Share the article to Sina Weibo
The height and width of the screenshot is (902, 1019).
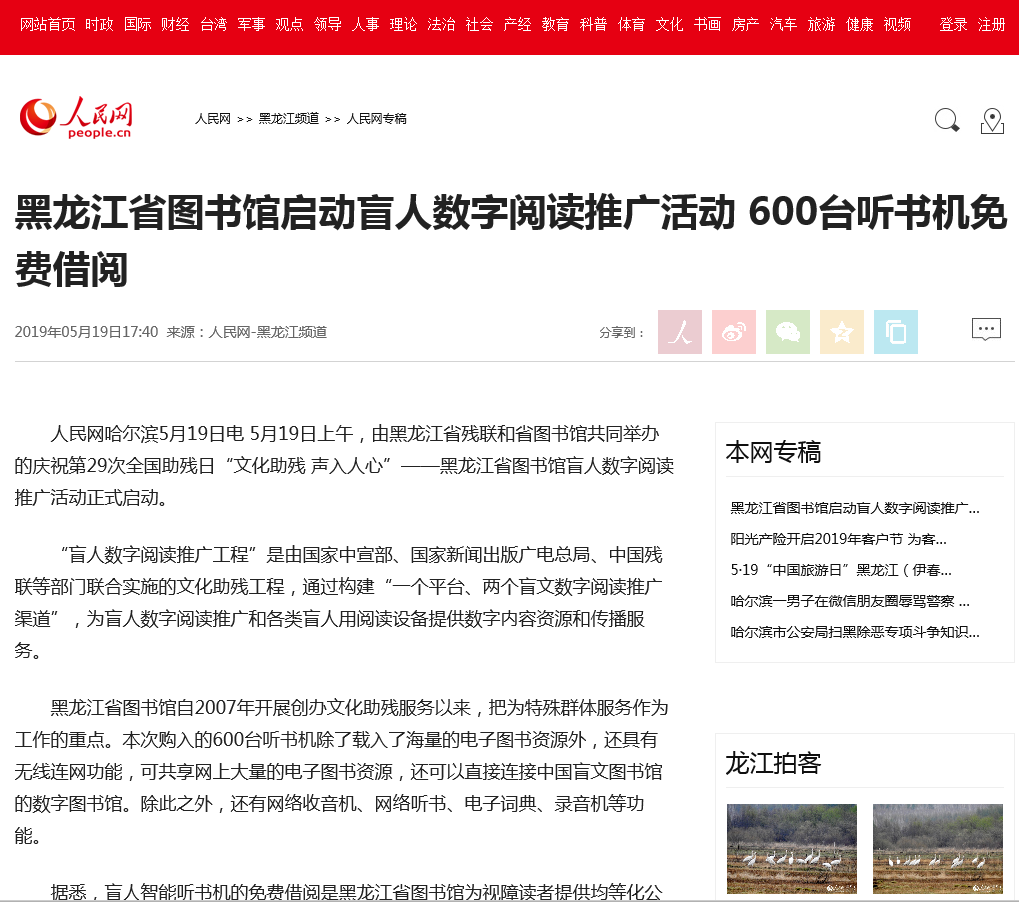click(734, 332)
